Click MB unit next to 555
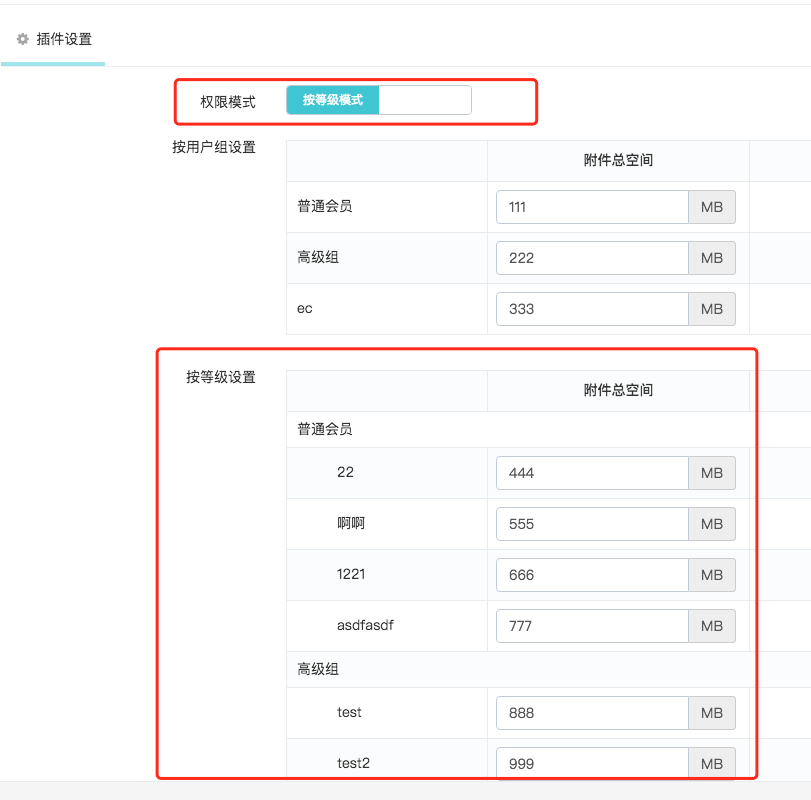This screenshot has width=811, height=800. point(712,524)
